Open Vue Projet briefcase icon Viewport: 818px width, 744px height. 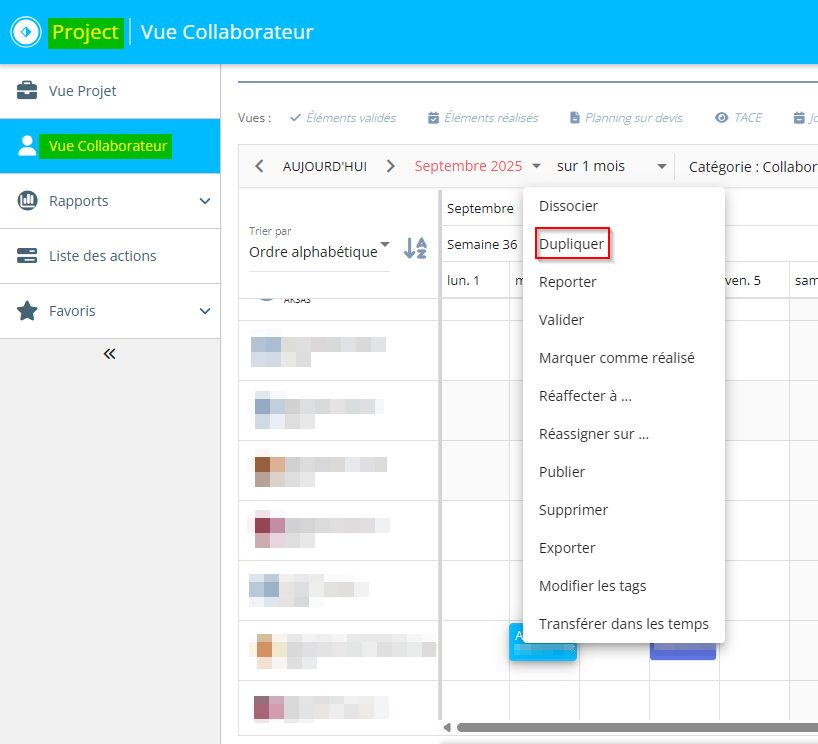pos(28,91)
